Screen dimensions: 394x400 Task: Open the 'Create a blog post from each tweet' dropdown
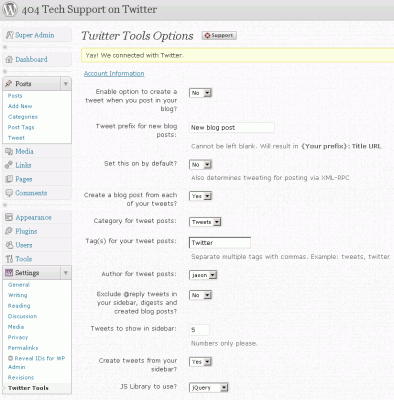[200, 196]
